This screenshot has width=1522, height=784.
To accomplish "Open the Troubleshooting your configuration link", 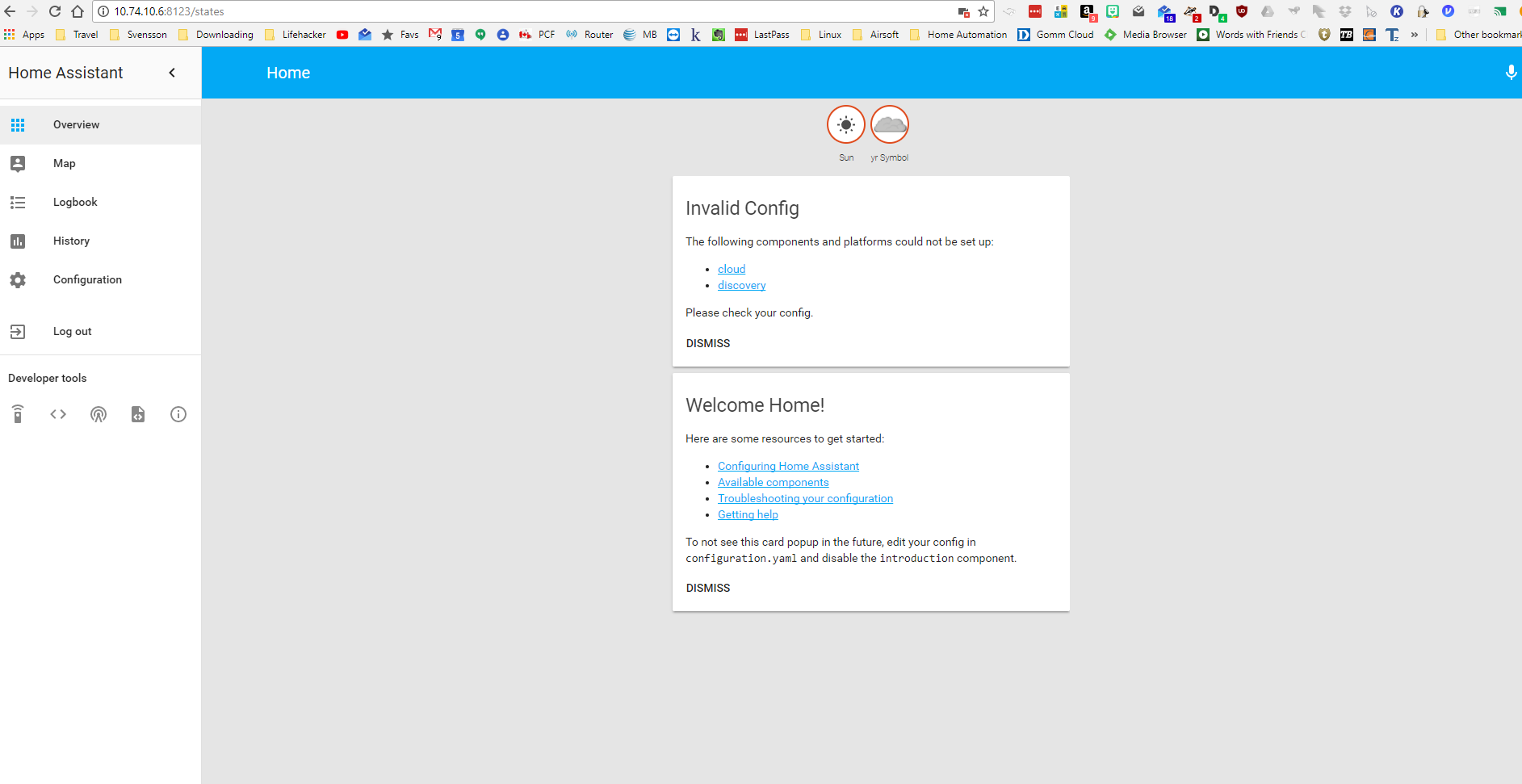I will [804, 498].
